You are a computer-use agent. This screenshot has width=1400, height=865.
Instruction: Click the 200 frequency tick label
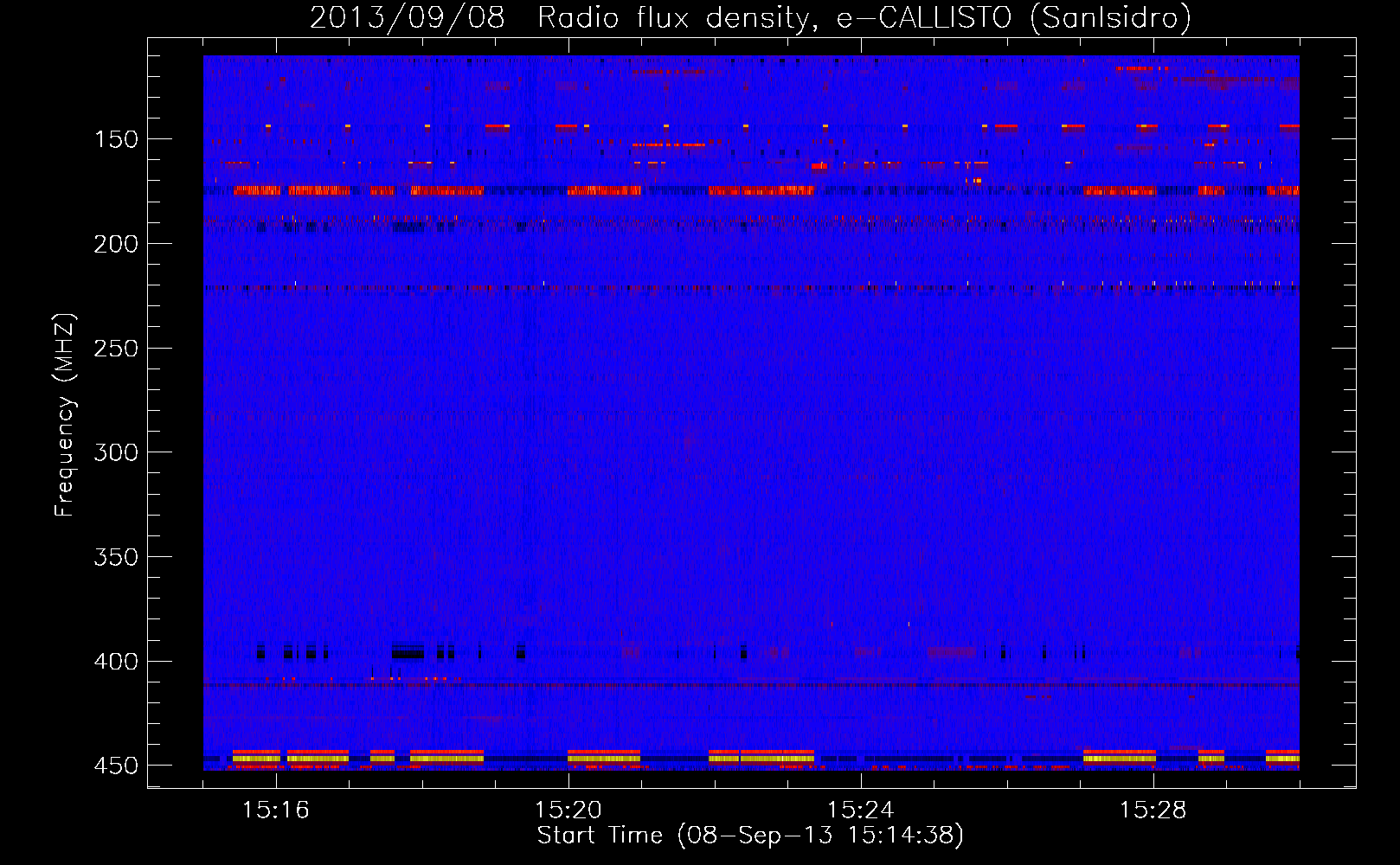pos(115,245)
